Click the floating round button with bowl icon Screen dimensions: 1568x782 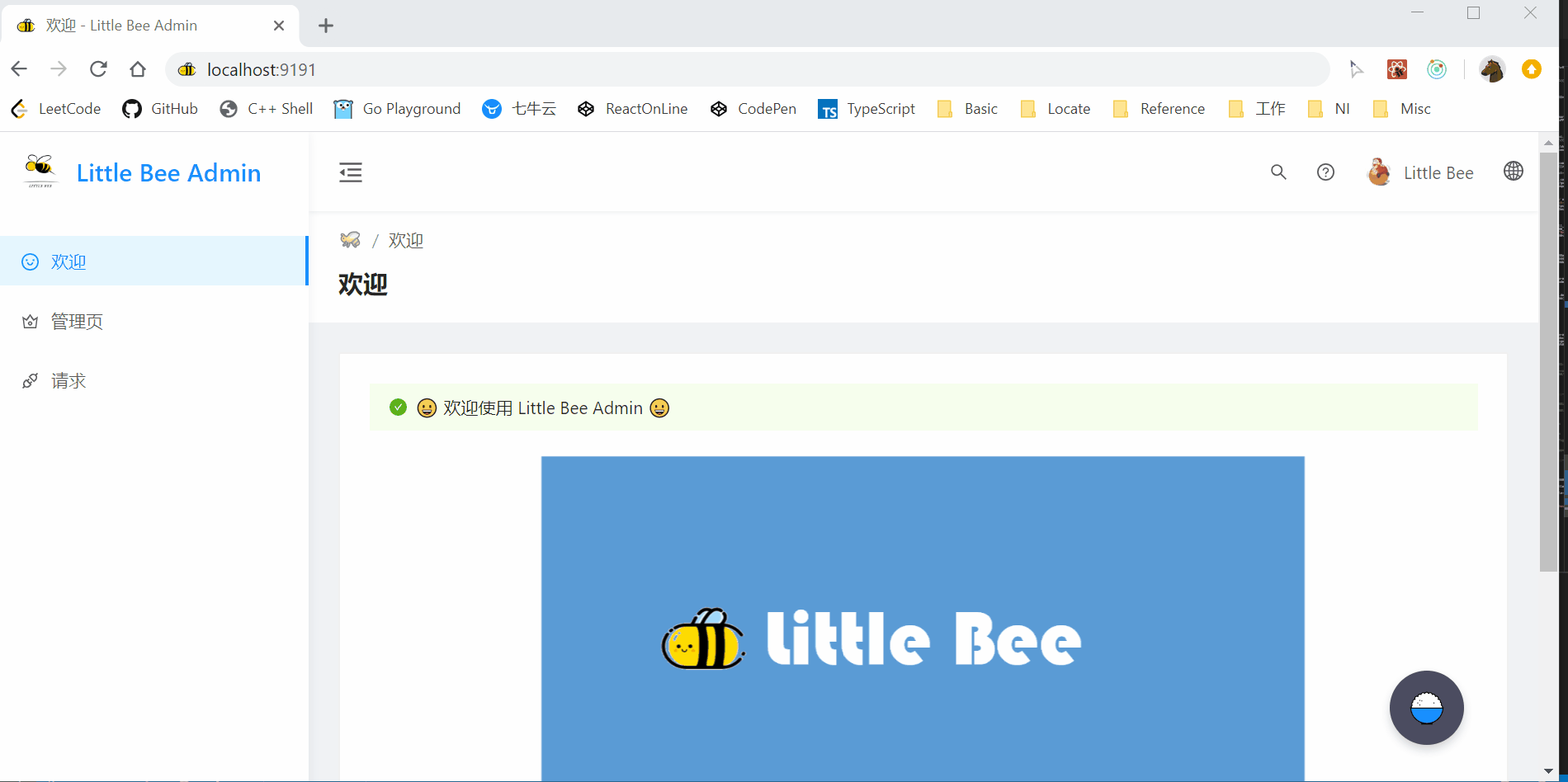click(x=1426, y=708)
